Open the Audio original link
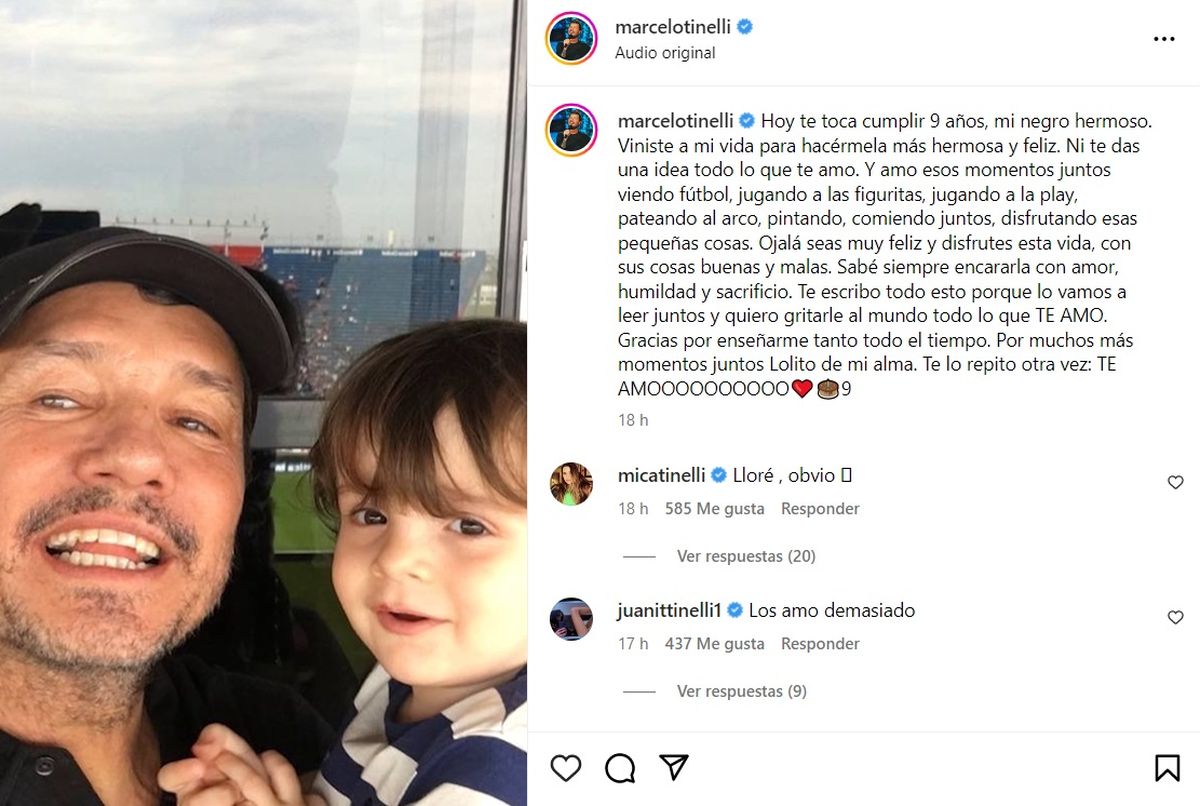 tap(665, 53)
